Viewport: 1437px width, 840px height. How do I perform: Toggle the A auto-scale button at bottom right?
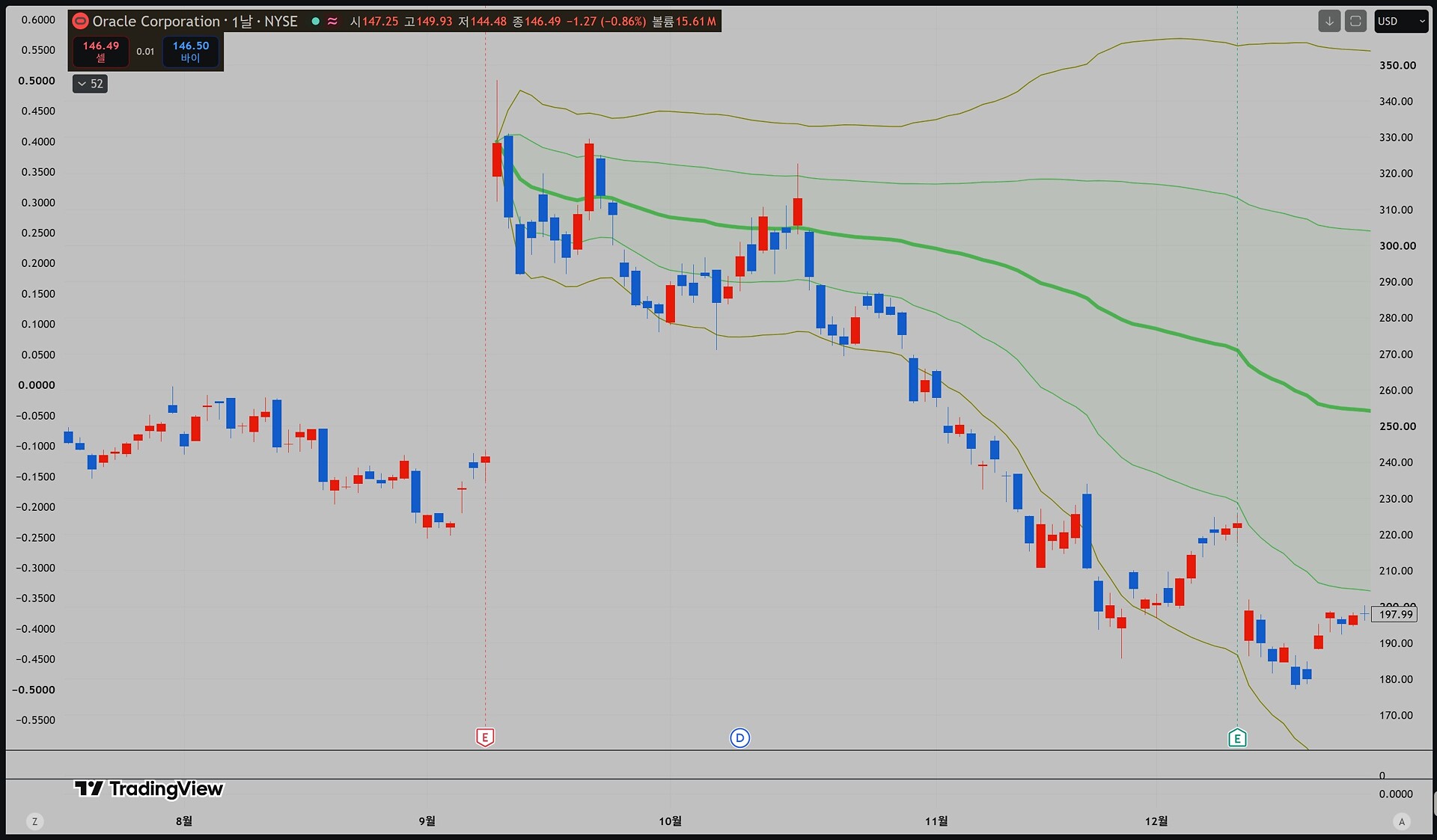1402,821
